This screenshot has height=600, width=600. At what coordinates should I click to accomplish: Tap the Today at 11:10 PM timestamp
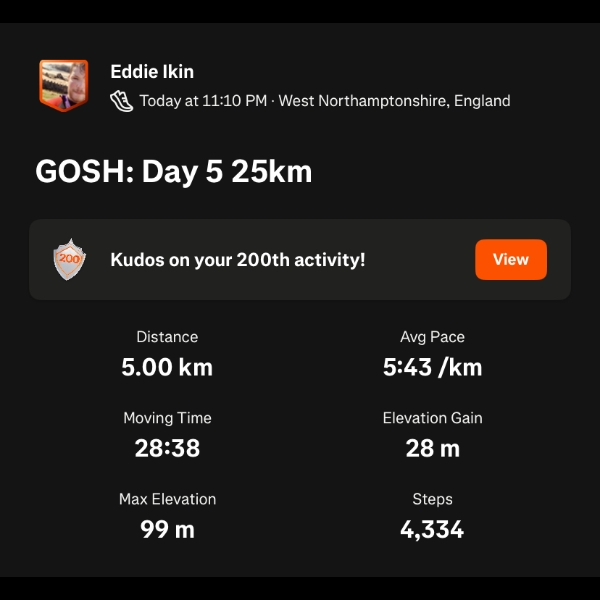(x=203, y=101)
